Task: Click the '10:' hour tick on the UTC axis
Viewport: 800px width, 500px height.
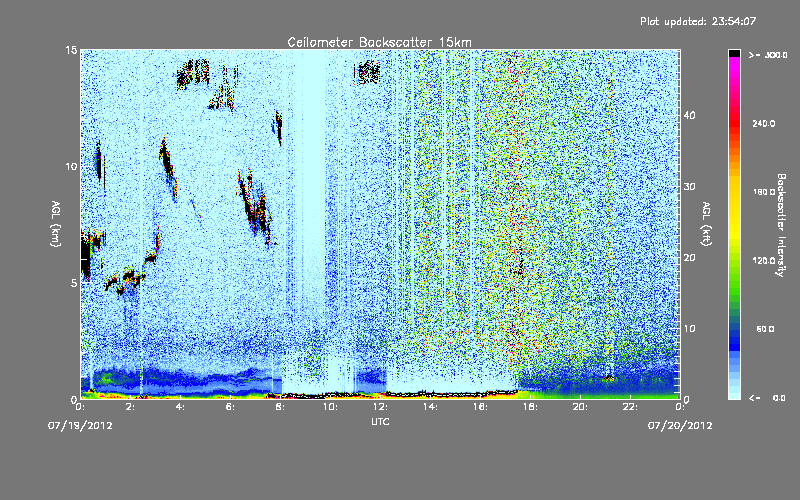Action: pos(330,407)
